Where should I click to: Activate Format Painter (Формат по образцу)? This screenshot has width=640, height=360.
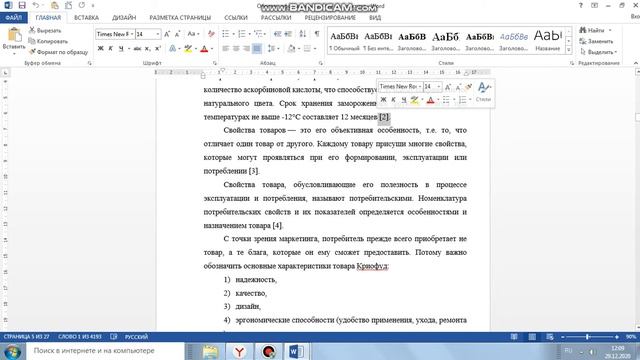point(58,52)
